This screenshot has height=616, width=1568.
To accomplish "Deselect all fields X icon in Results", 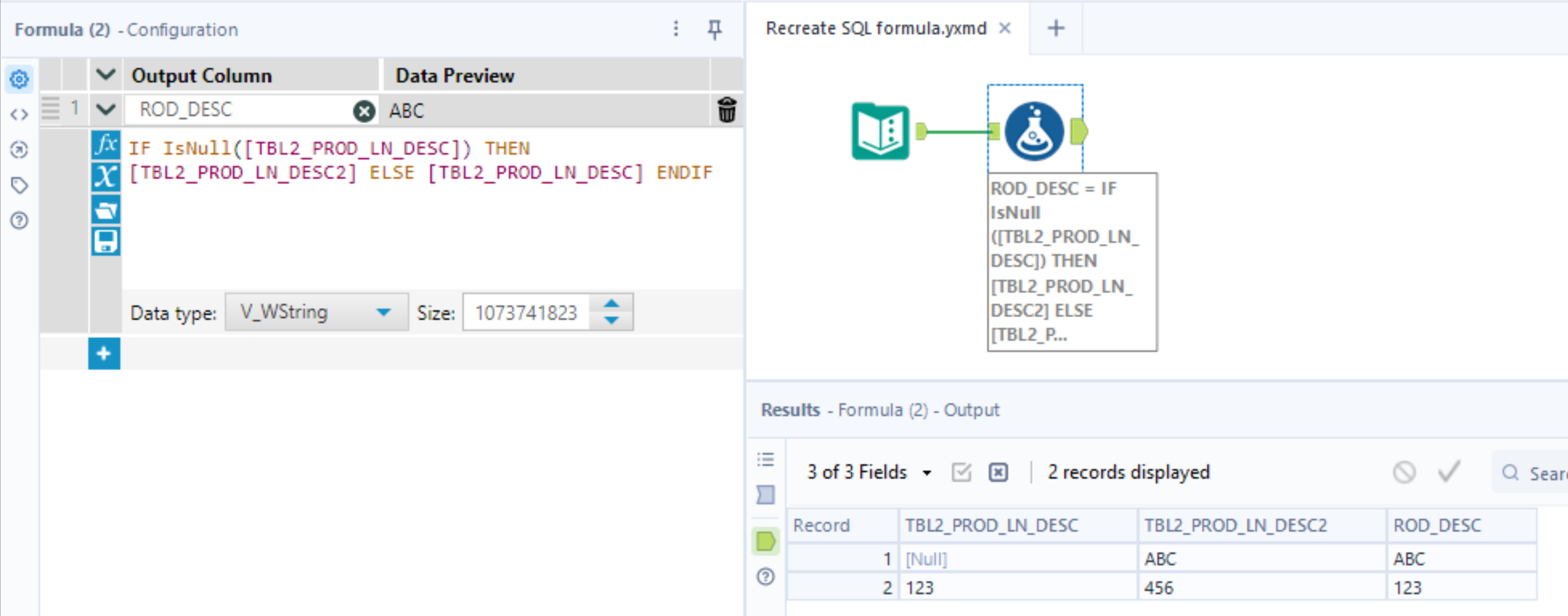I will coord(998,473).
